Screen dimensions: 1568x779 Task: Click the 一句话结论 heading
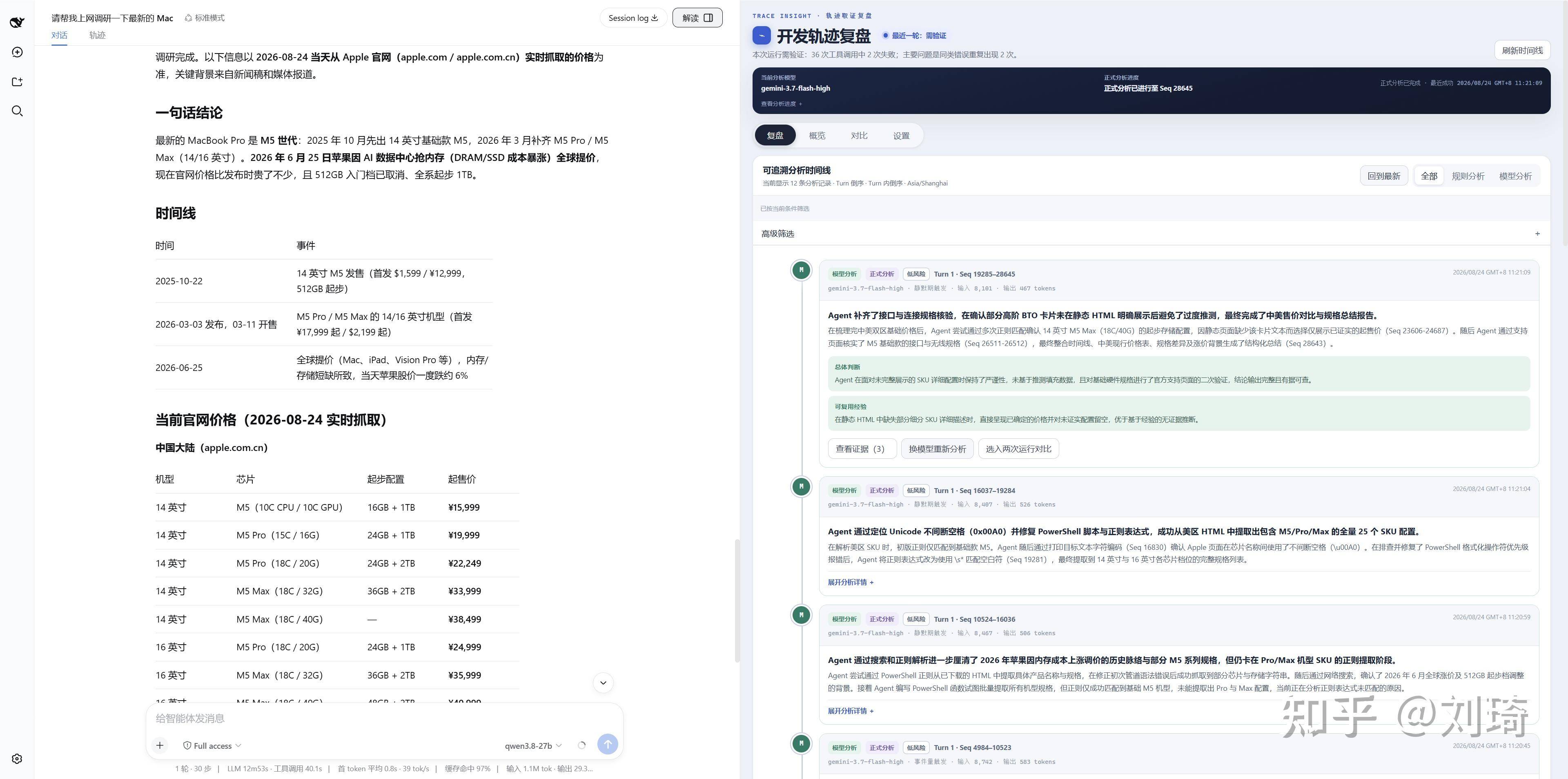(189, 113)
